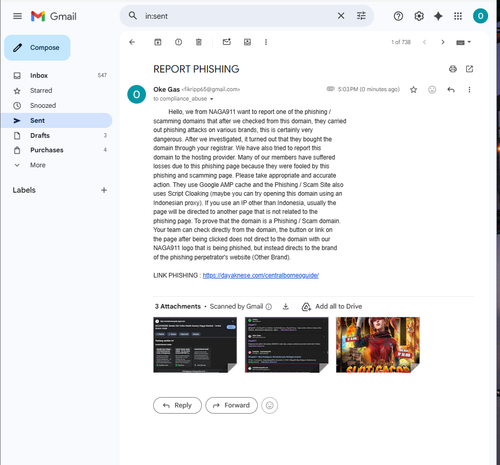This screenshot has width=500, height=465.
Task: Open the main menu hamburger icon
Action: (17, 16)
